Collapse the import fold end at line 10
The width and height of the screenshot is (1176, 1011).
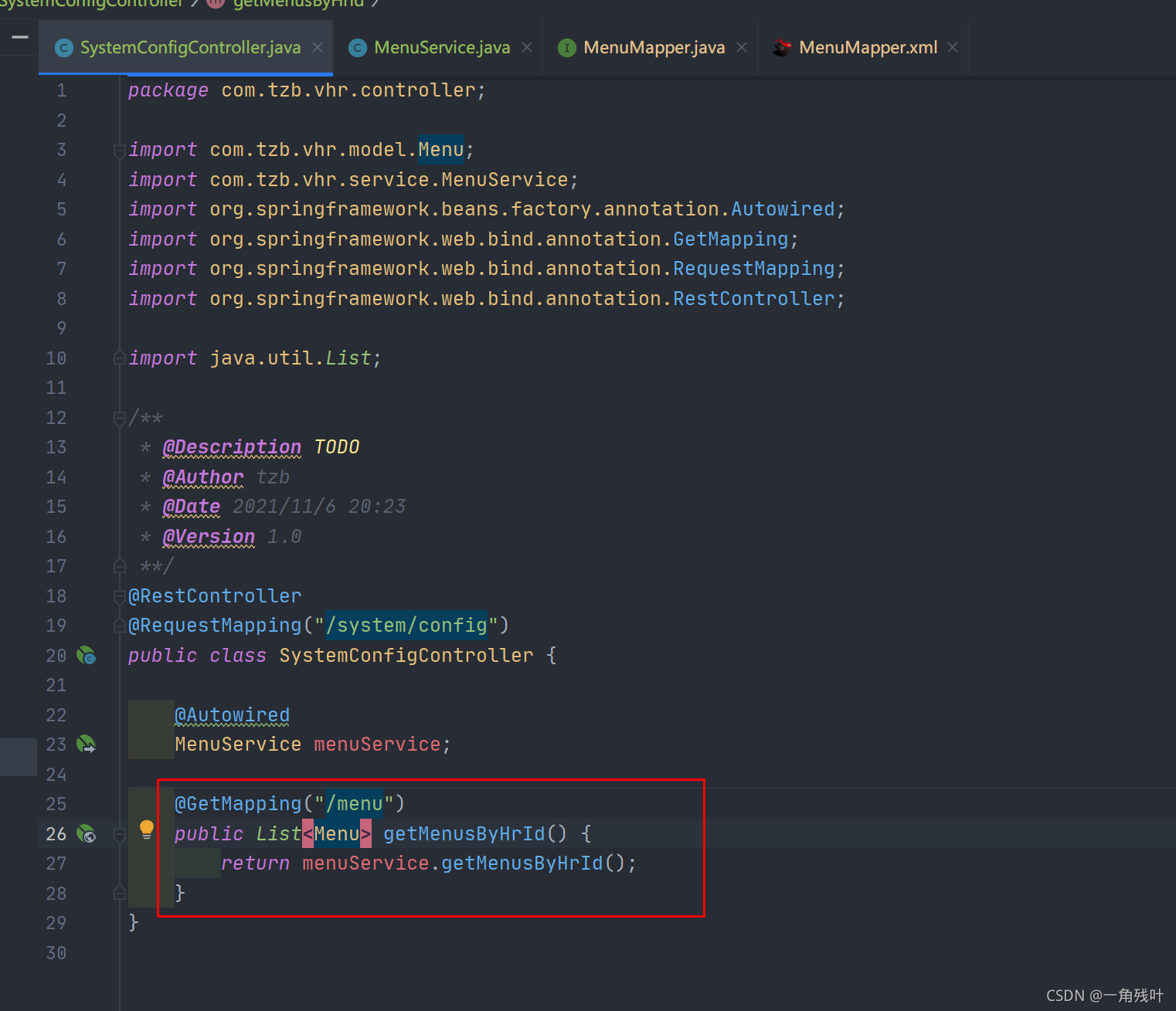coord(120,358)
